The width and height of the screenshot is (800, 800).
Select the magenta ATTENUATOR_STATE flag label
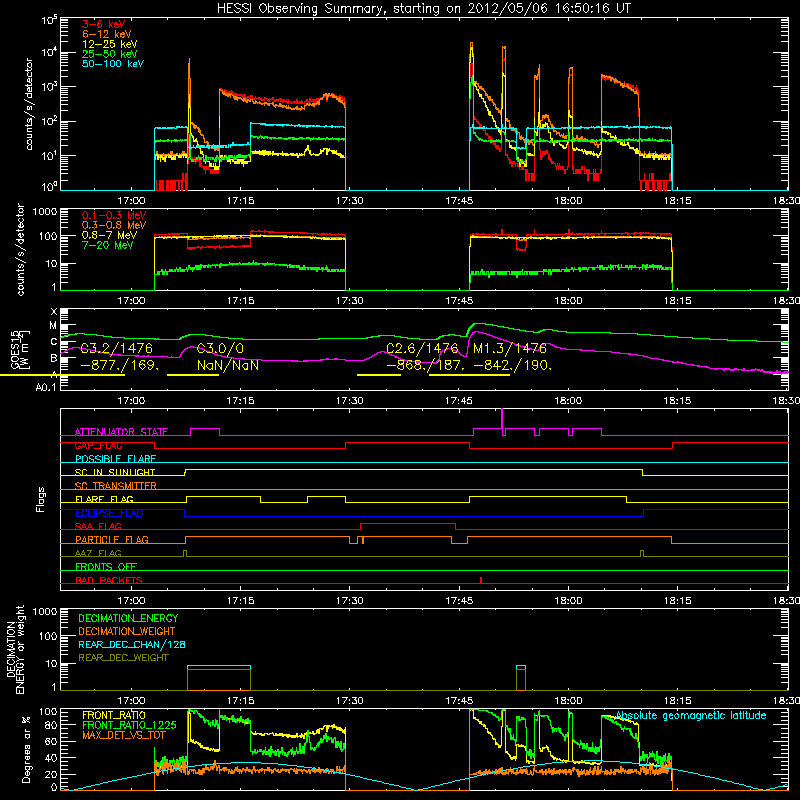pyautogui.click(x=121, y=432)
